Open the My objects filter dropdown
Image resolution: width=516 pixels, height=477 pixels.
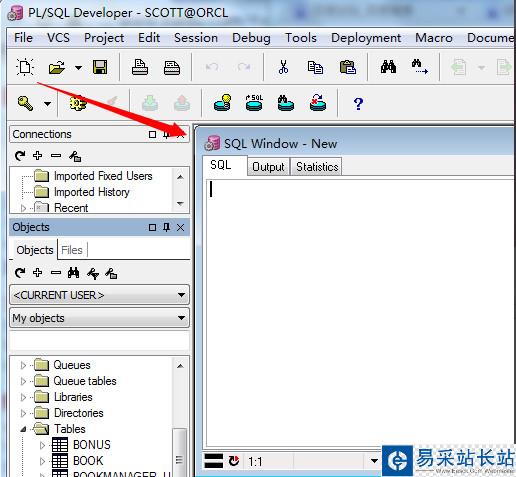(99, 318)
